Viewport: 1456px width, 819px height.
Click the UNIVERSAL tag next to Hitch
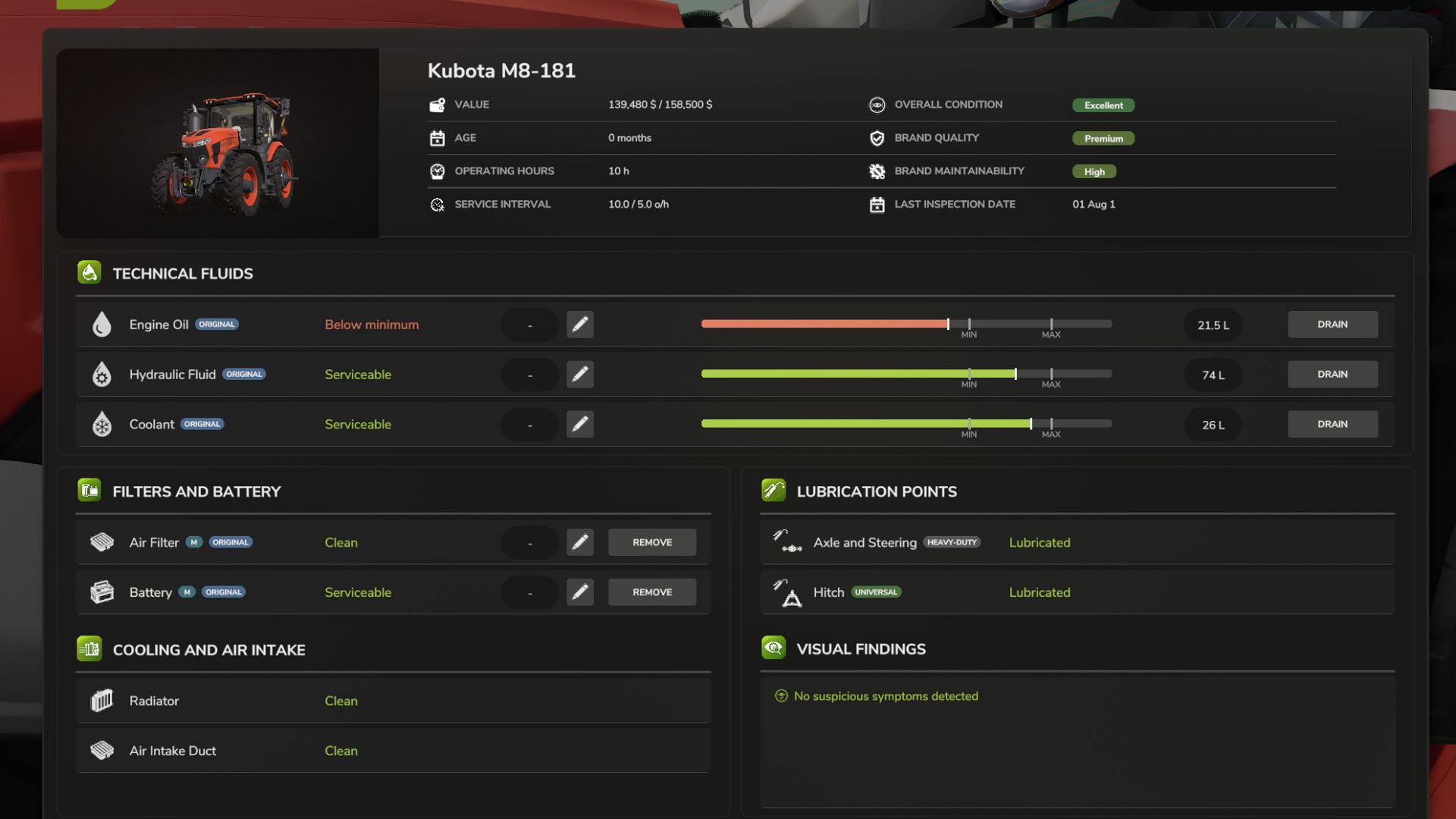[876, 592]
